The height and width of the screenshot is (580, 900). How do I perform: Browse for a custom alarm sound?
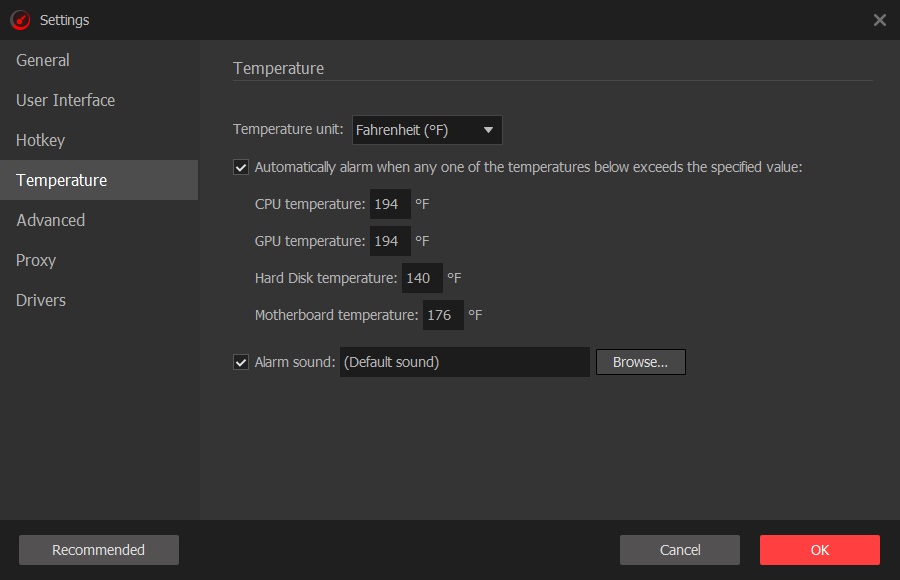pyautogui.click(x=640, y=362)
